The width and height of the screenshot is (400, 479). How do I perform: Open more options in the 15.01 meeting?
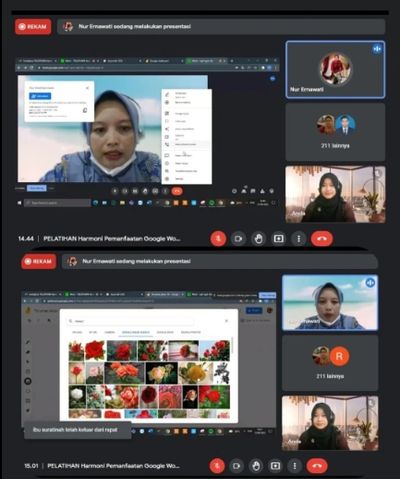pyautogui.click(x=295, y=466)
